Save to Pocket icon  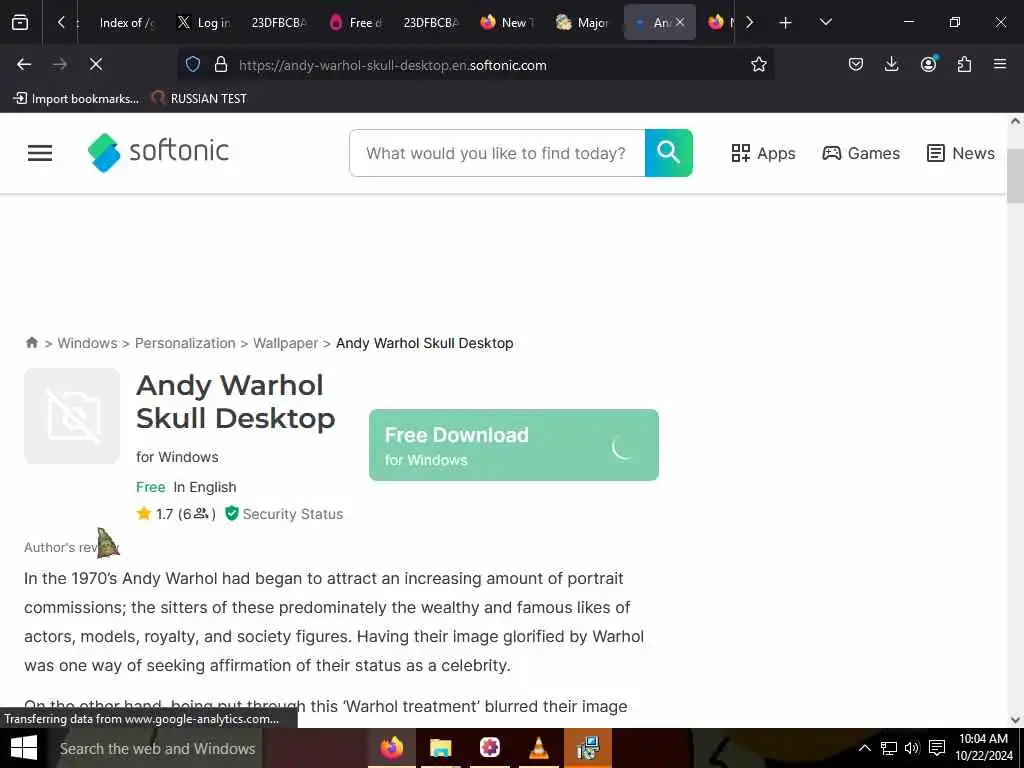click(856, 64)
